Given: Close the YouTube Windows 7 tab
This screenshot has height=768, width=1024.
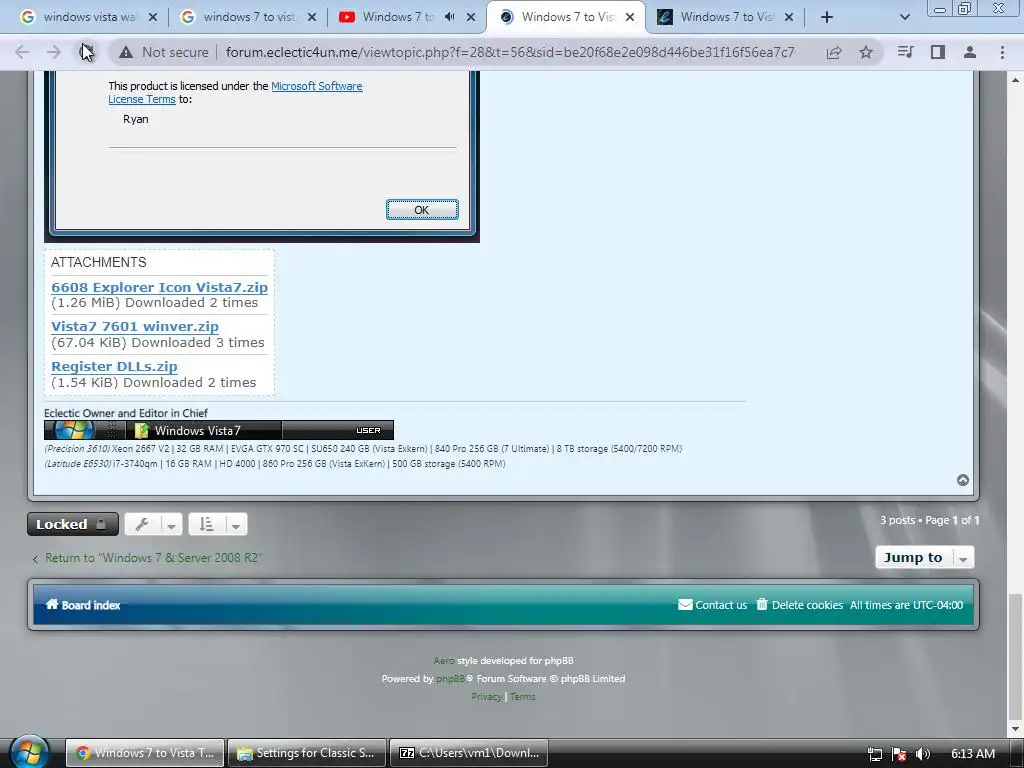Looking at the screenshot, I should coord(471,17).
